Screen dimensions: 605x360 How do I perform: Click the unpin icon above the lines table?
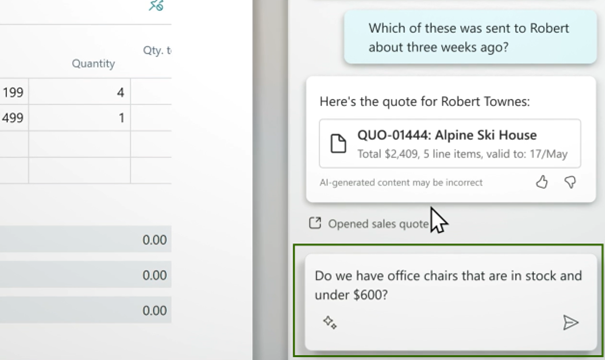156,5
